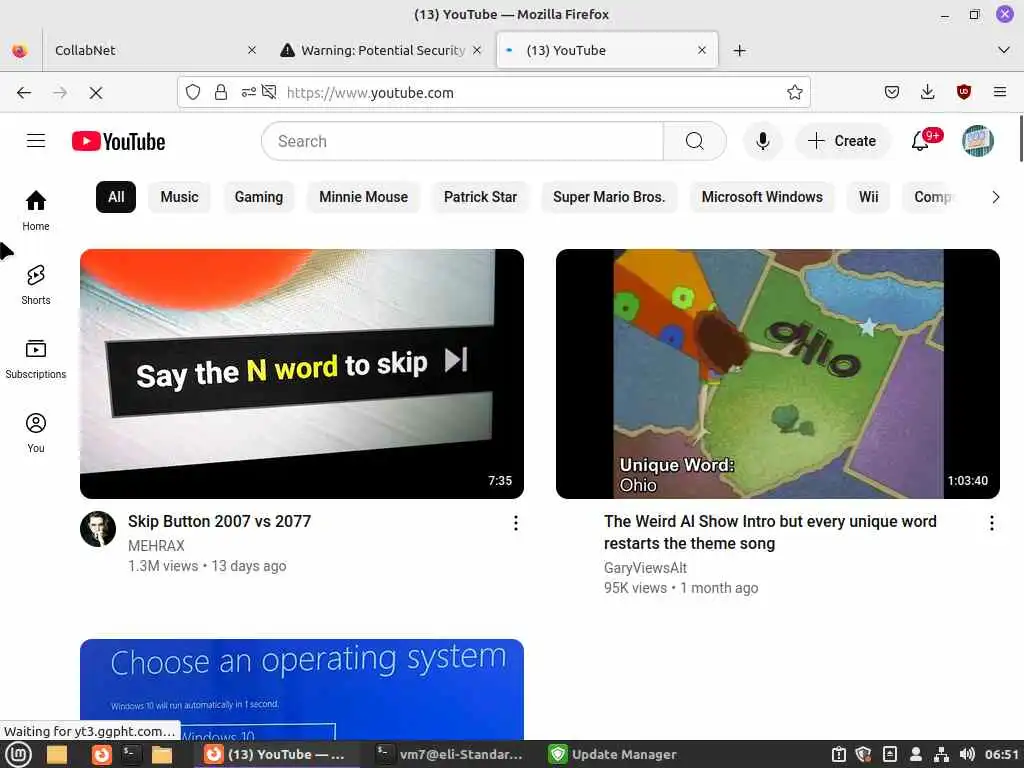Click the YouTube logo
This screenshot has width=1024, height=768.
[118, 141]
